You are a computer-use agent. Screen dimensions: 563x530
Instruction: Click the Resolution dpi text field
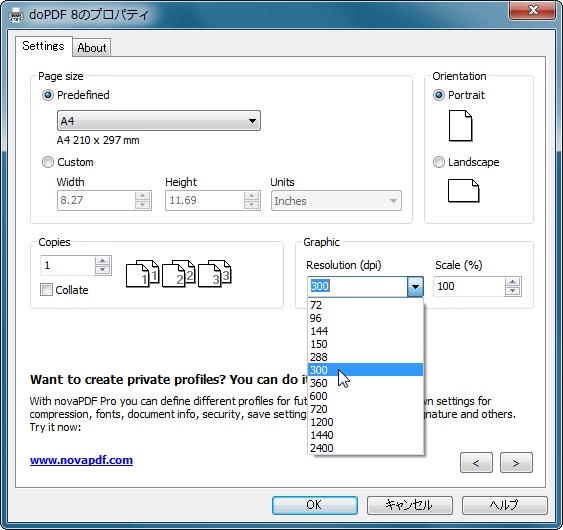click(358, 287)
